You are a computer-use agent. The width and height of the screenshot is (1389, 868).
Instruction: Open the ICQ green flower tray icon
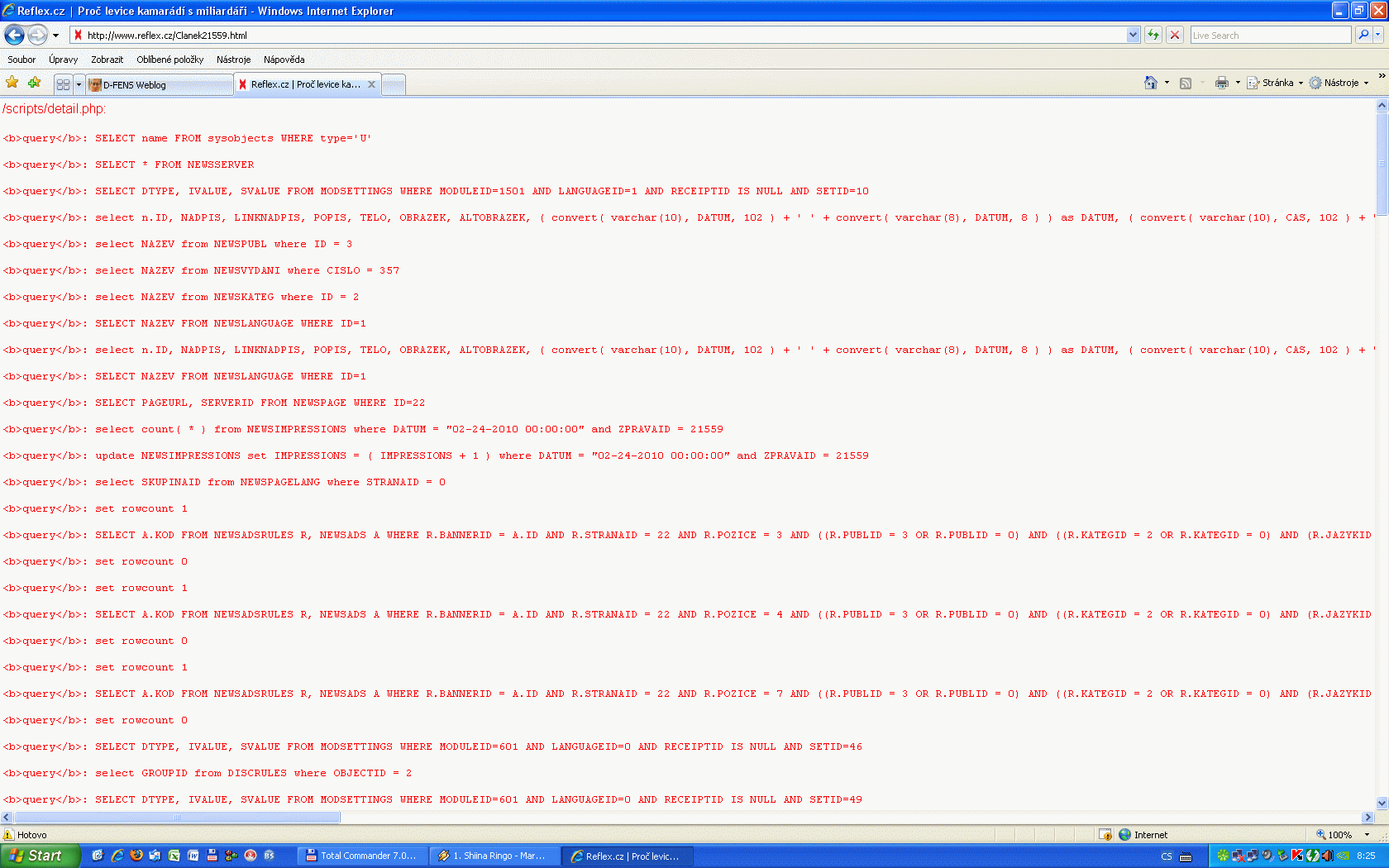tap(1223, 856)
